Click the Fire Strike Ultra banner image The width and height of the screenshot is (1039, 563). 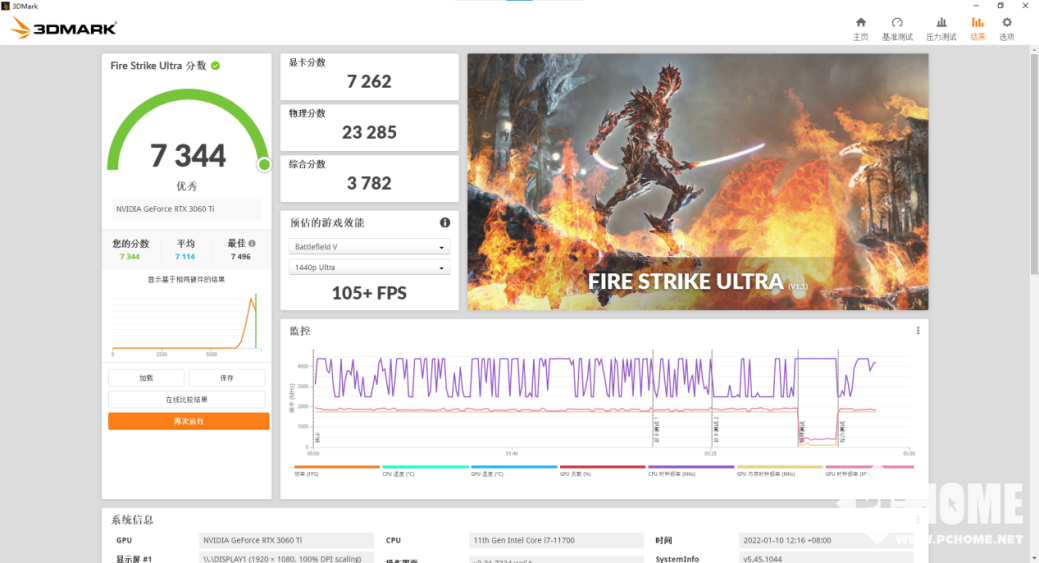coord(698,181)
